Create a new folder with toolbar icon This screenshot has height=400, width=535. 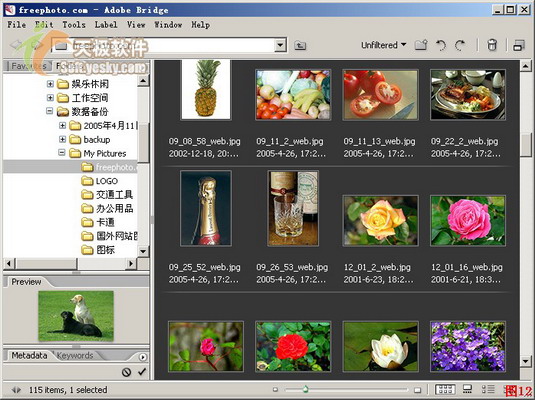tap(421, 45)
